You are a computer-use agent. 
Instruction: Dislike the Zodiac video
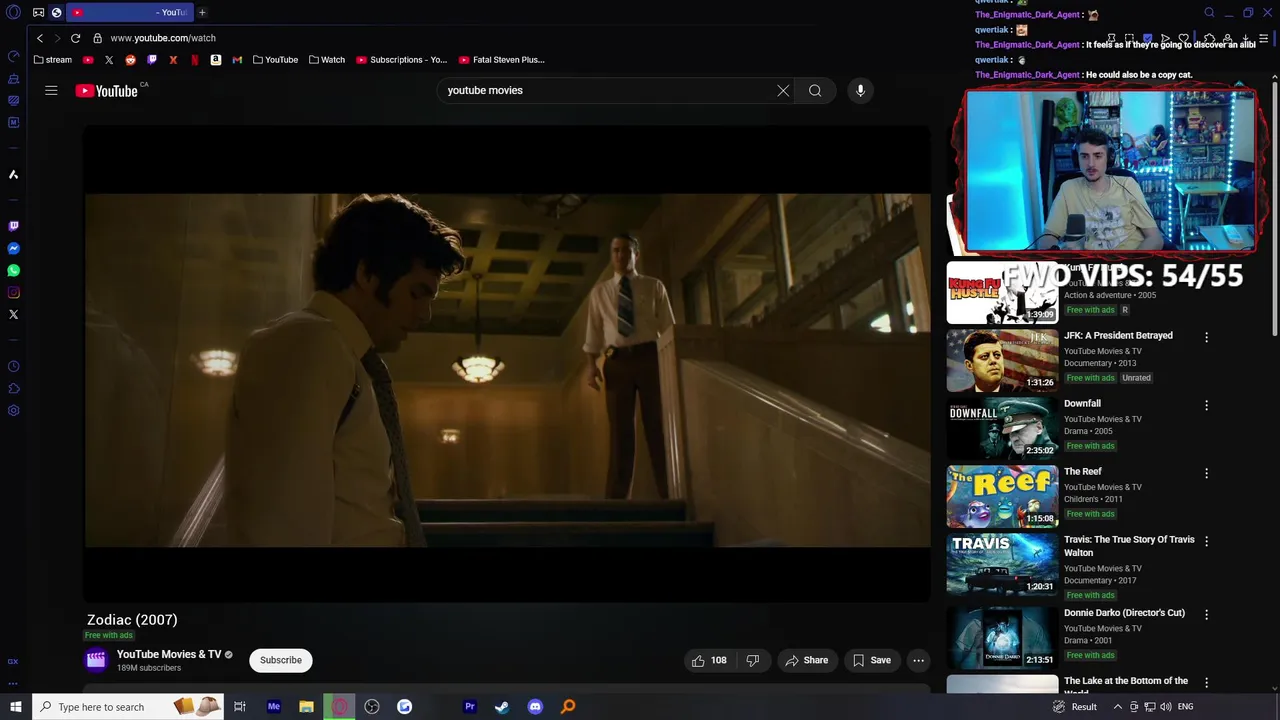coord(753,660)
